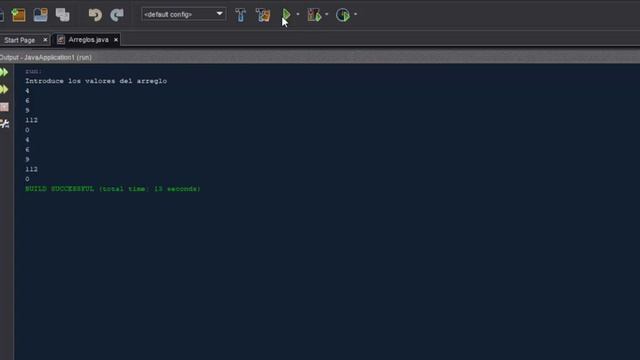640x360 pixels.
Task: Click the 'run:' line in output
Action: (33, 71)
